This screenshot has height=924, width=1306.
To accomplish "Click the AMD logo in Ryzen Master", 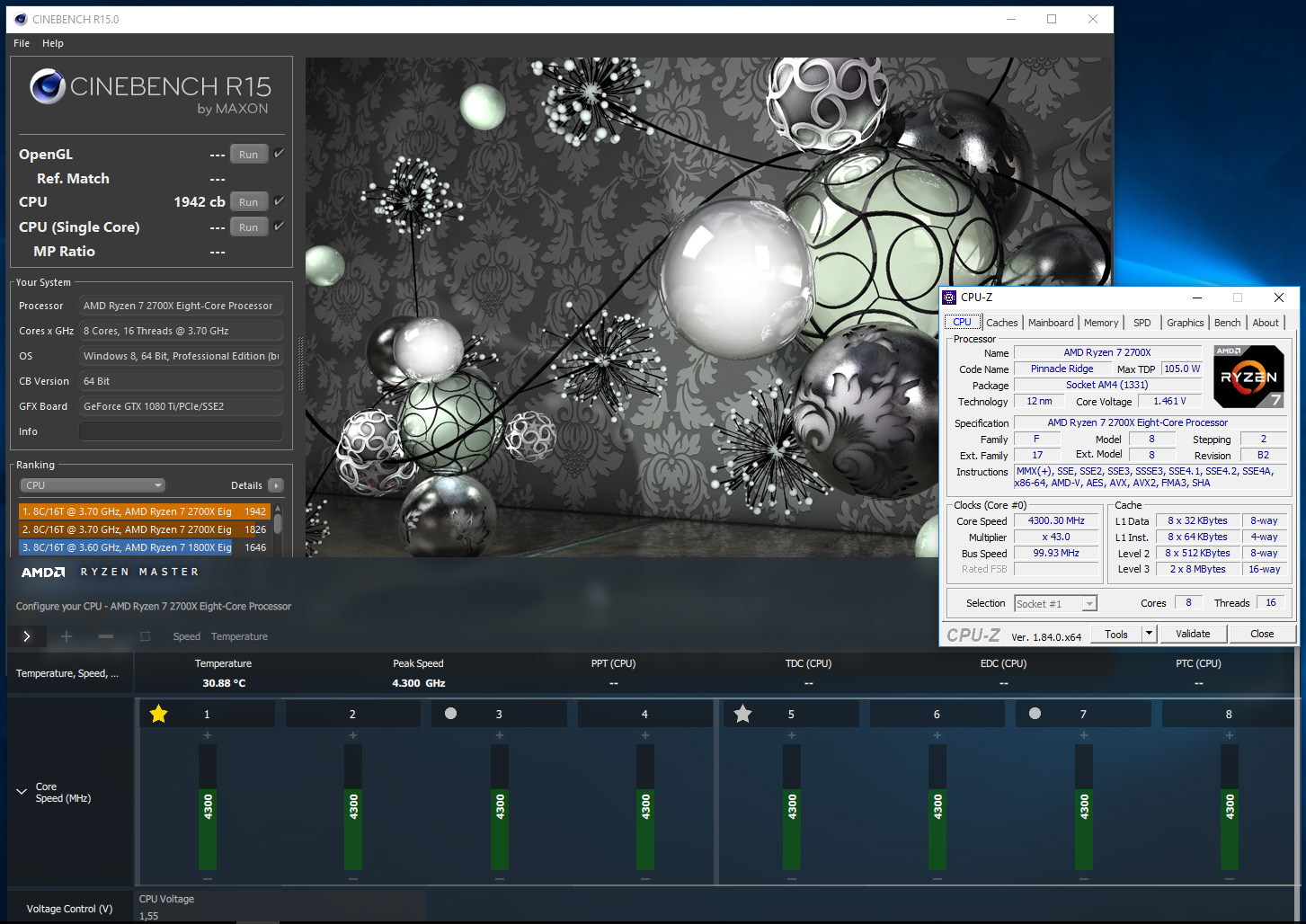I will [43, 572].
